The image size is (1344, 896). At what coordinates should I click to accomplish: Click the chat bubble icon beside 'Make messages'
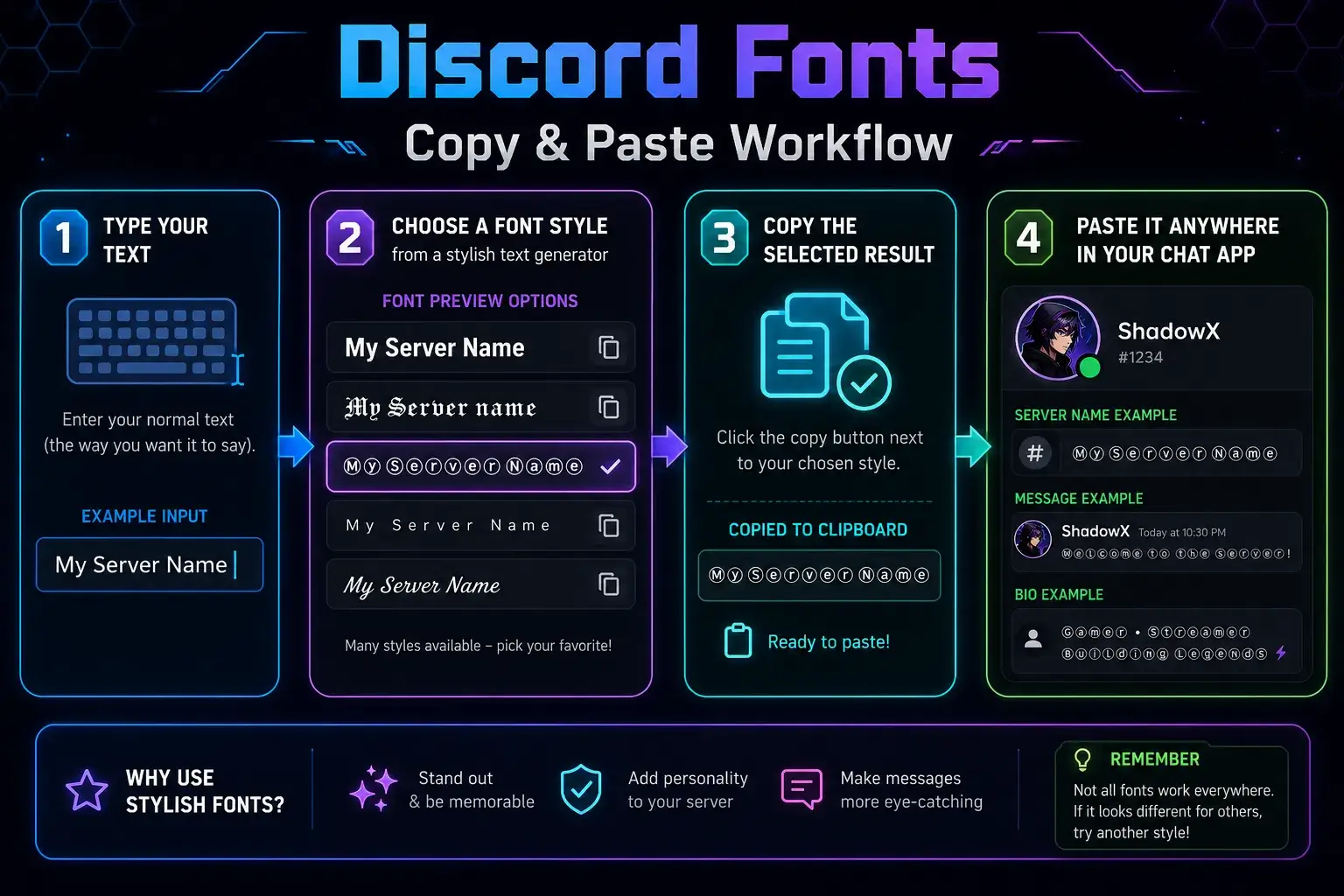tap(801, 789)
